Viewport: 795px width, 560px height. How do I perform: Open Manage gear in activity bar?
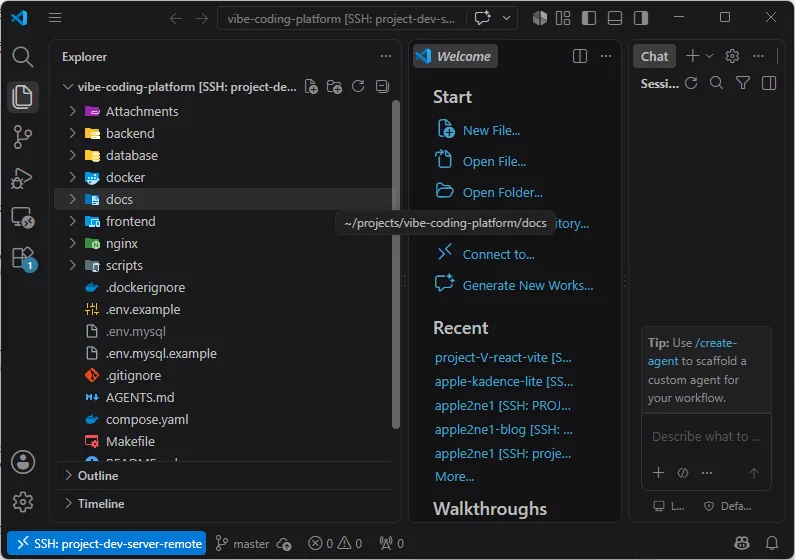(23, 502)
